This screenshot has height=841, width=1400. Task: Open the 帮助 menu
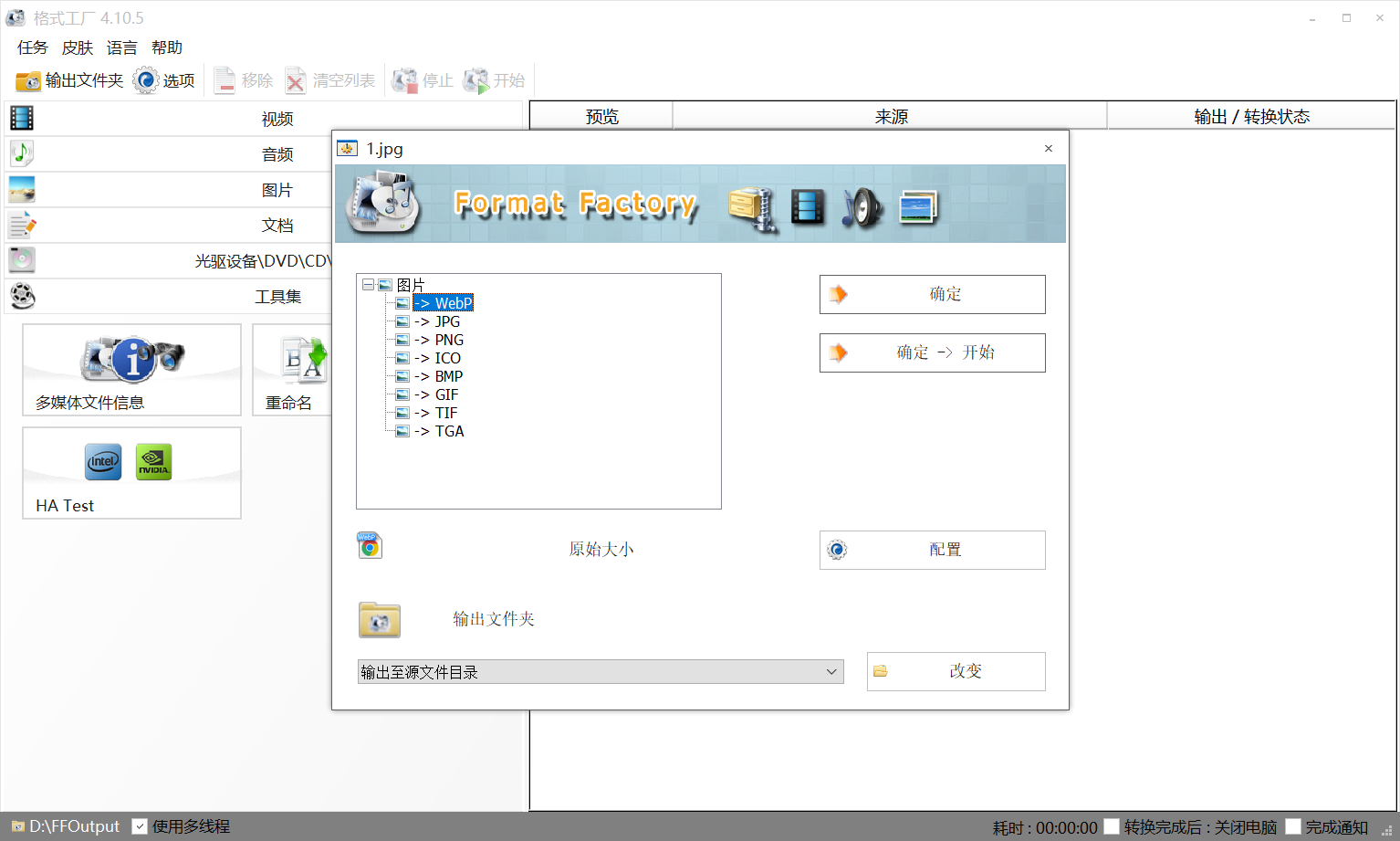[167, 47]
